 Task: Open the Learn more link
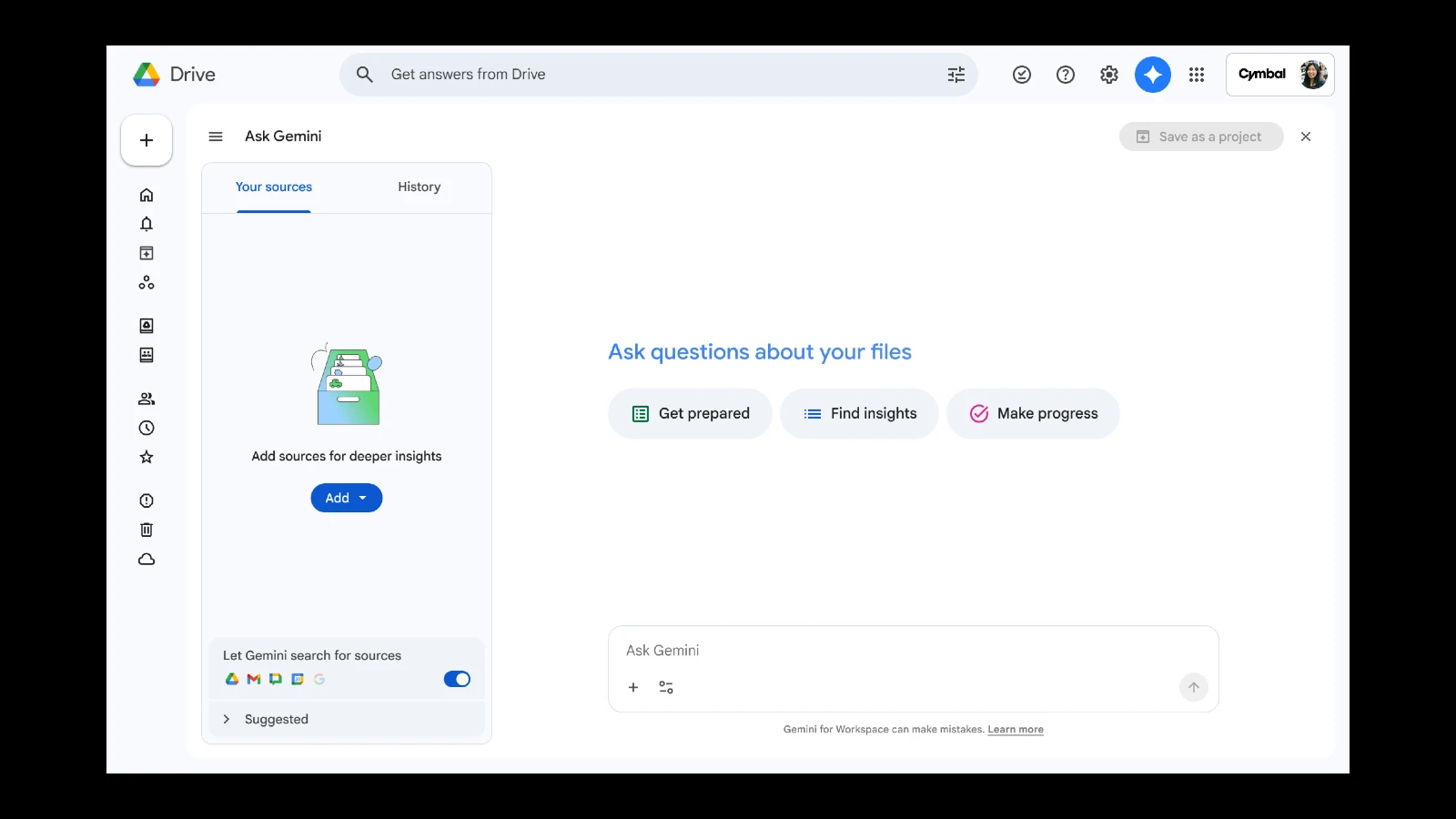(1016, 729)
